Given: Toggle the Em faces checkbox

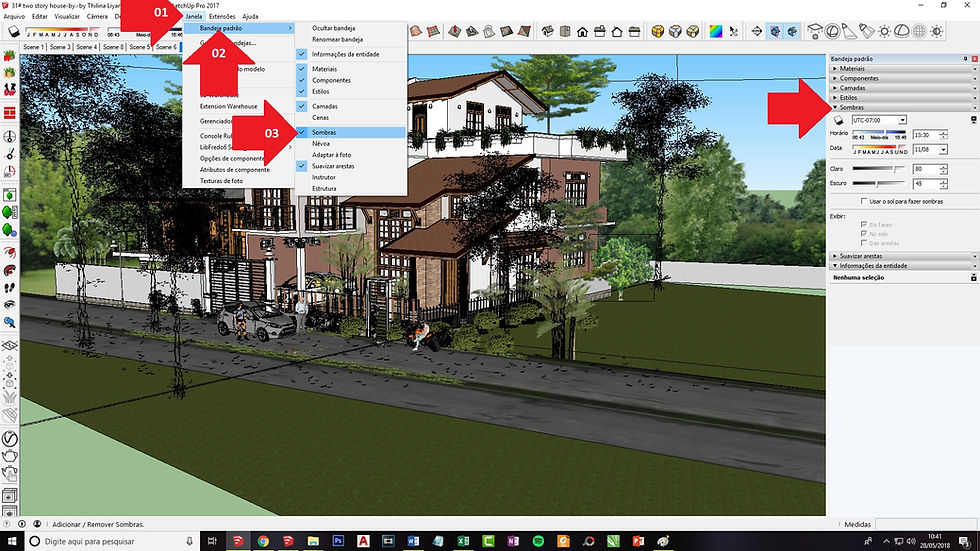Looking at the screenshot, I should point(864,224).
